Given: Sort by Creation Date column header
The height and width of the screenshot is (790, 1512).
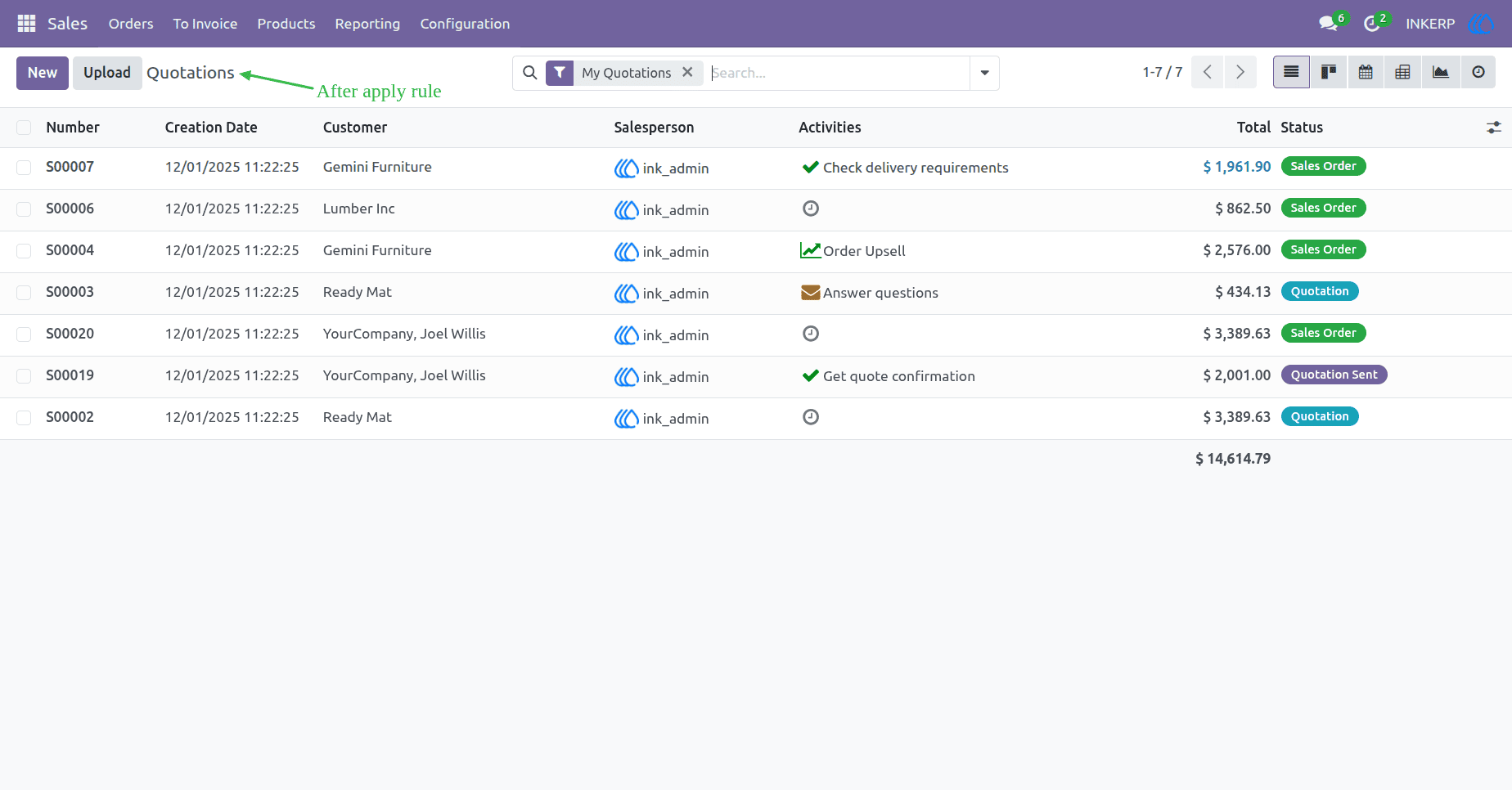Looking at the screenshot, I should tap(211, 128).
